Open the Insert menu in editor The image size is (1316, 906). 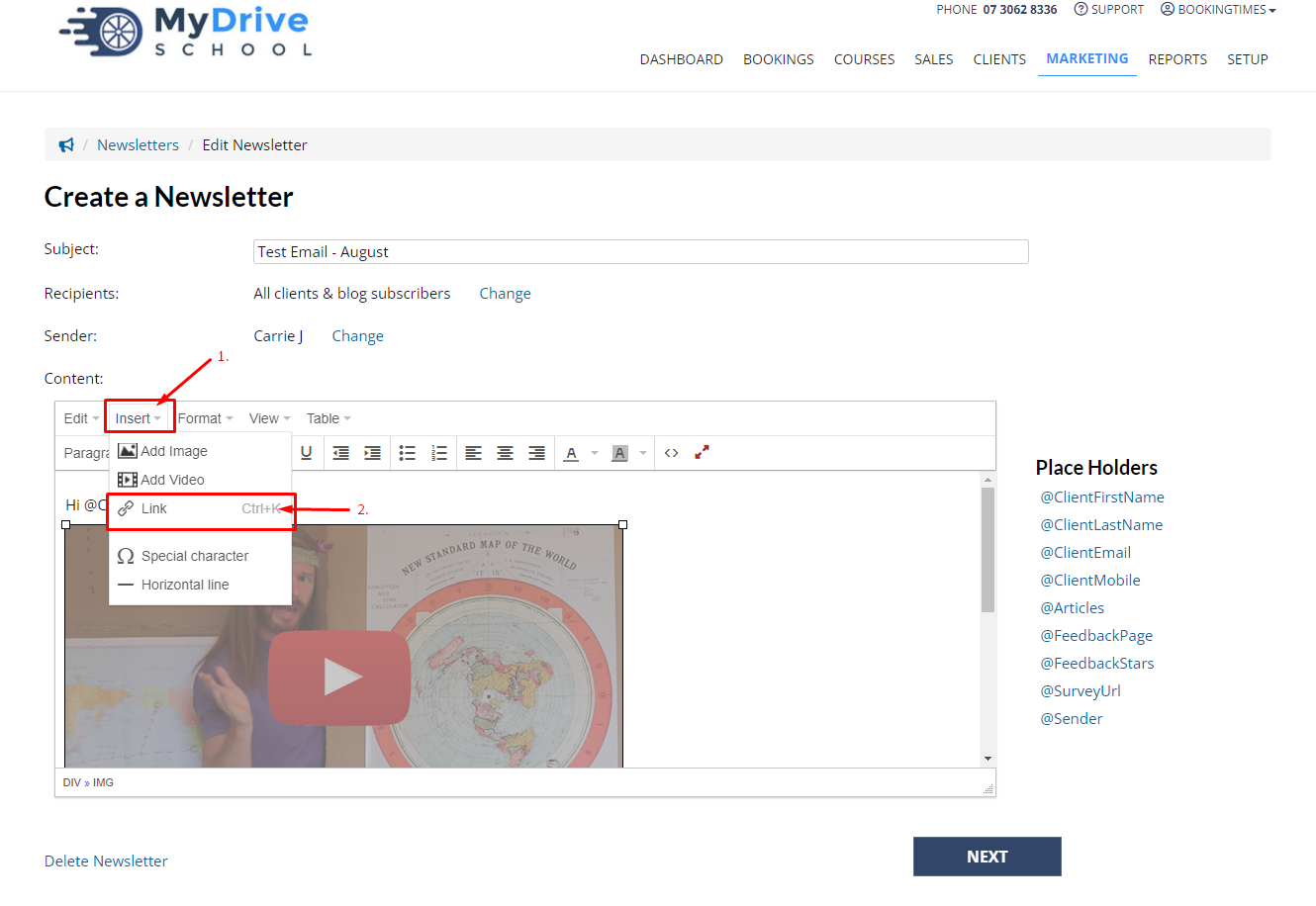point(139,418)
